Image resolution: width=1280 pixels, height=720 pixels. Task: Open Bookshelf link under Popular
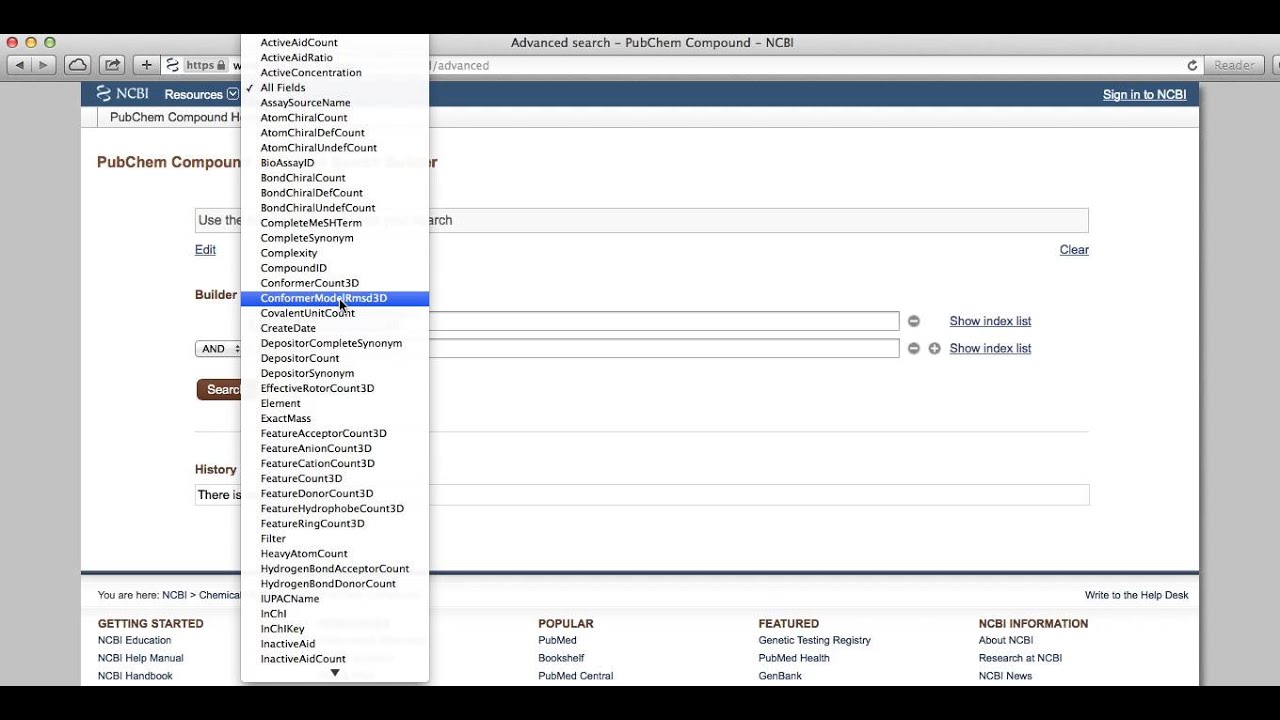point(561,658)
